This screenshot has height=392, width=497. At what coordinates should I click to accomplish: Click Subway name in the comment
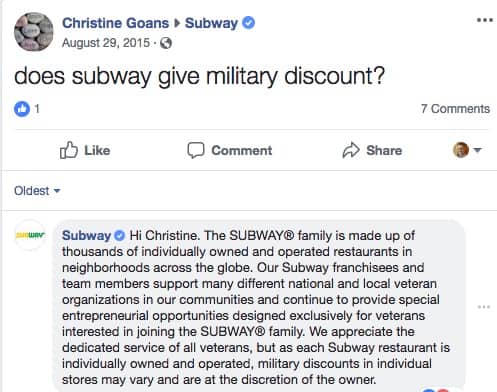pos(86,236)
